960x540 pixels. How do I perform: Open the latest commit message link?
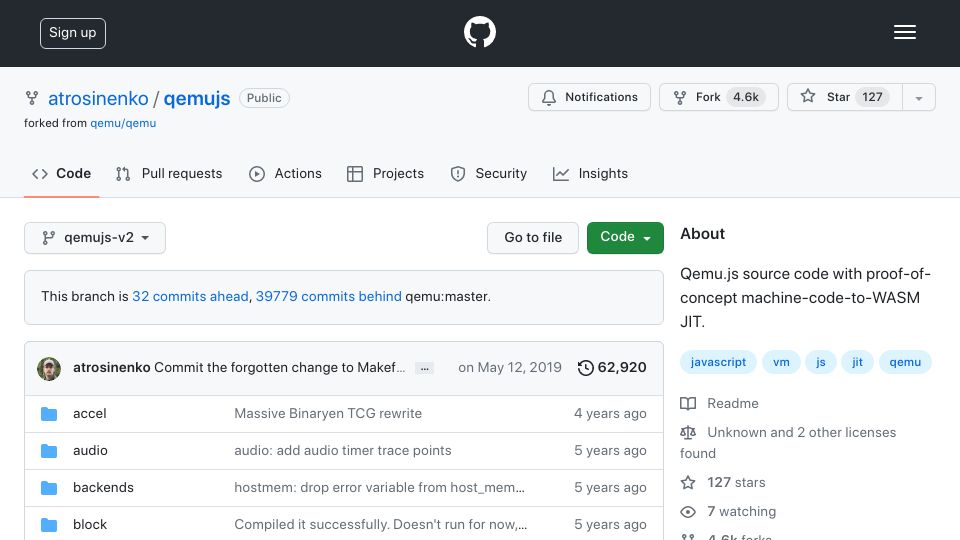[x=280, y=367]
